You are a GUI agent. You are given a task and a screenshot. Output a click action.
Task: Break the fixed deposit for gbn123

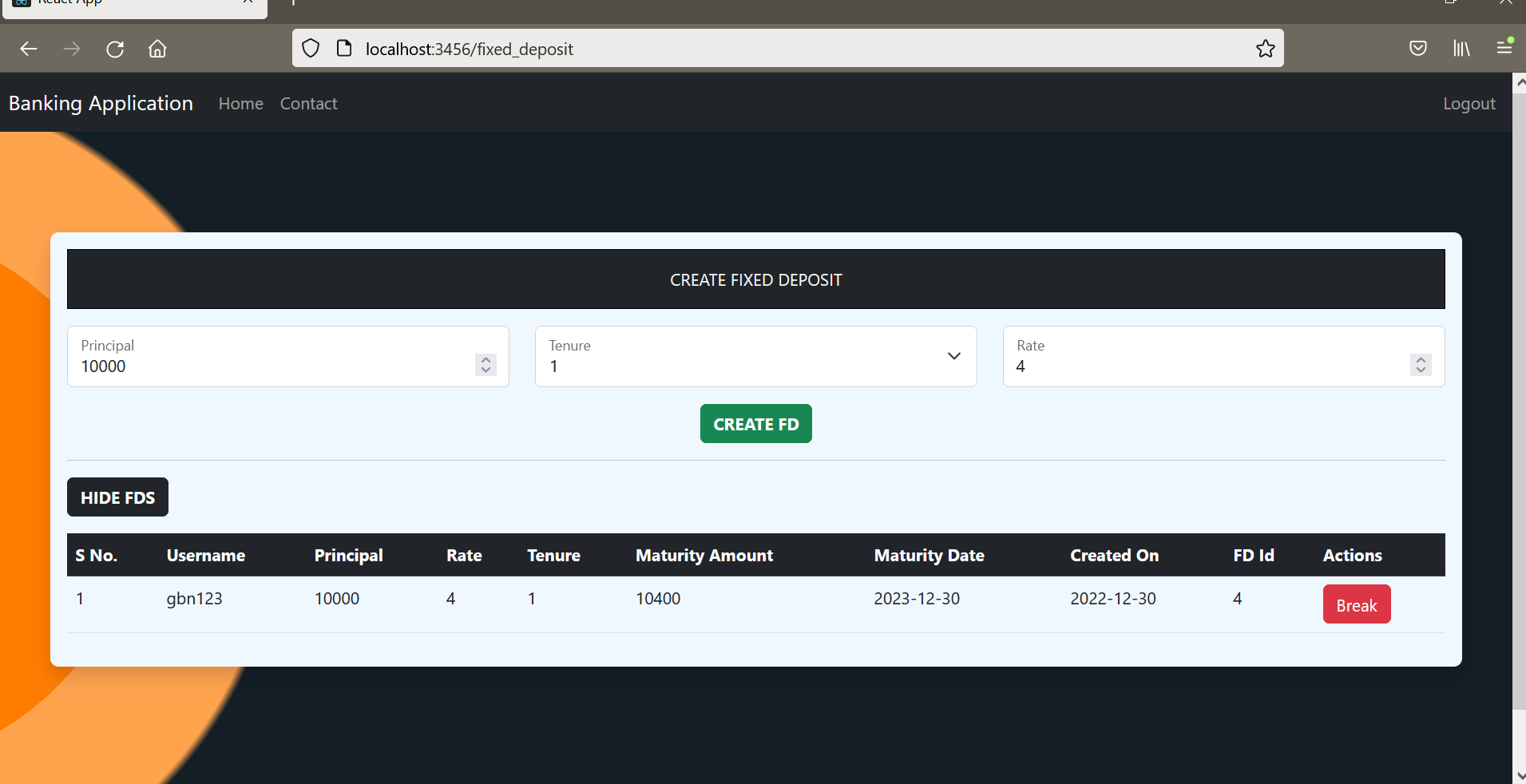pos(1356,604)
